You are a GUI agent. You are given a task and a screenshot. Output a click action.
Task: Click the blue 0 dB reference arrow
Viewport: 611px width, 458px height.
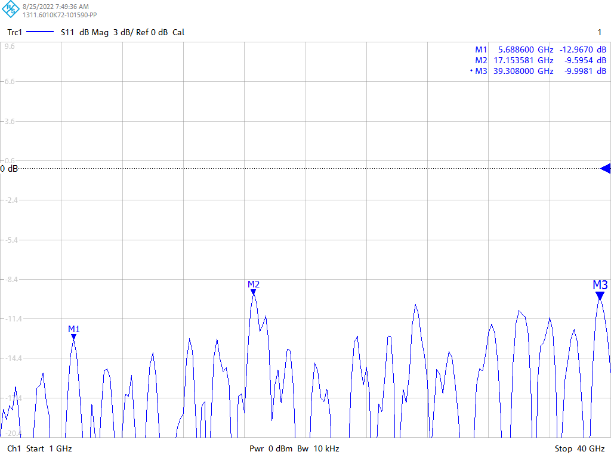pyautogui.click(x=605, y=168)
